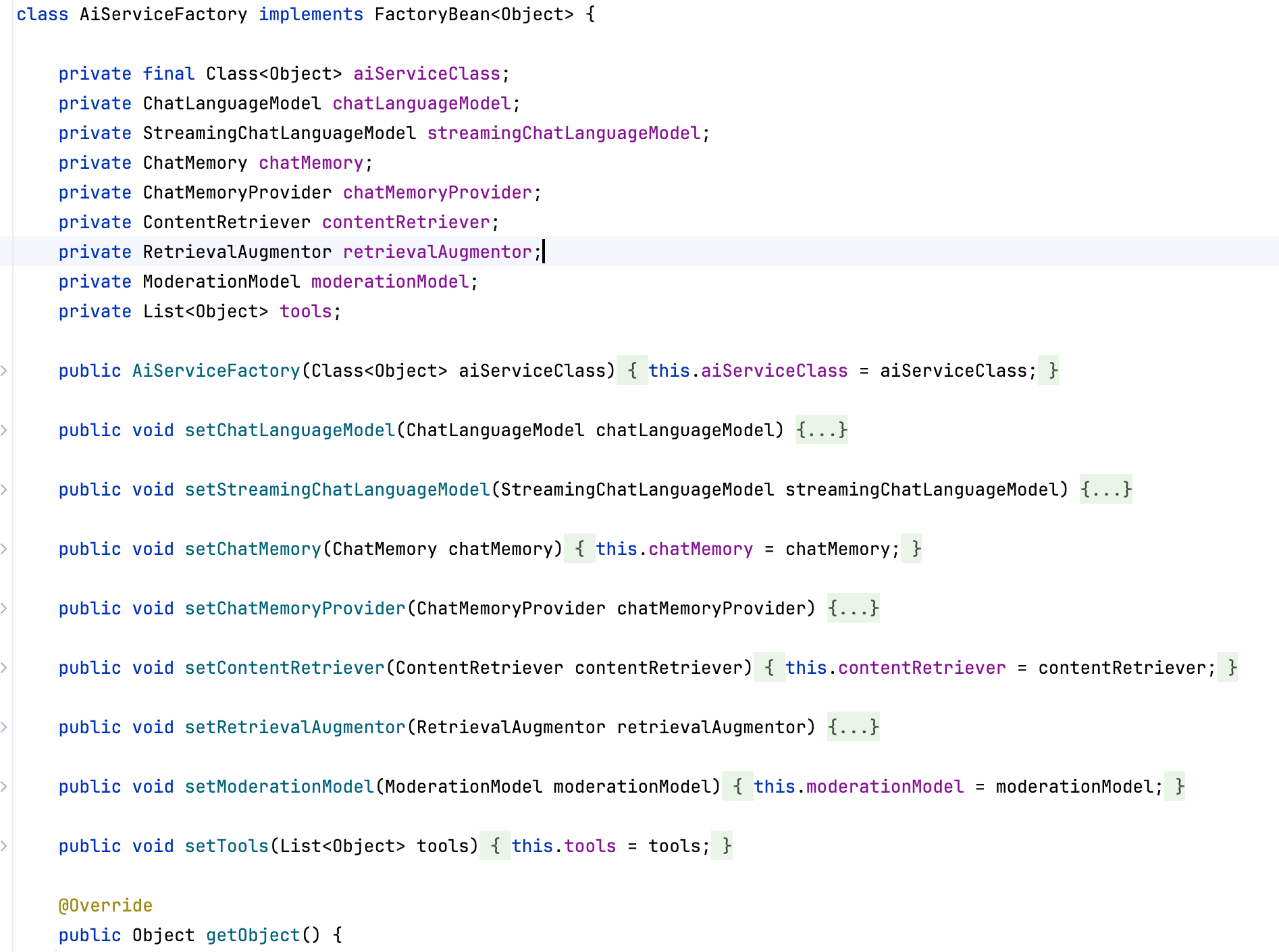Unfold the {...} body of setChatMemoryProvider
Viewport: 1279px width, 952px height.
854,608
